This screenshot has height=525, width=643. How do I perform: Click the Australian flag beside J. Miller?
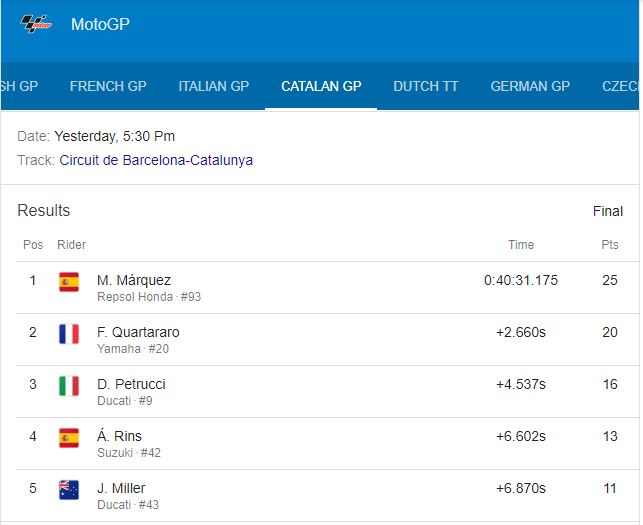click(69, 490)
